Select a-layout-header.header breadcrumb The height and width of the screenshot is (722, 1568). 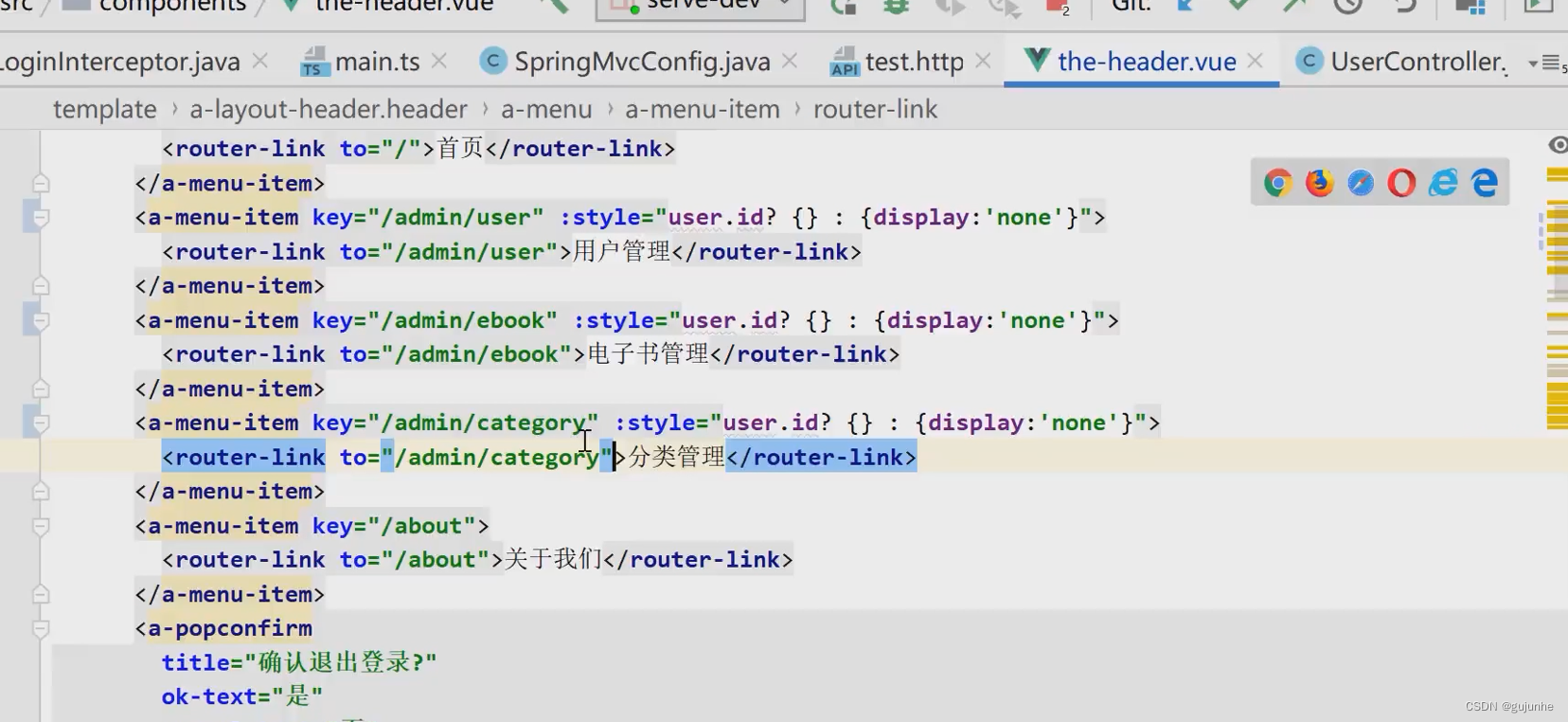329,110
